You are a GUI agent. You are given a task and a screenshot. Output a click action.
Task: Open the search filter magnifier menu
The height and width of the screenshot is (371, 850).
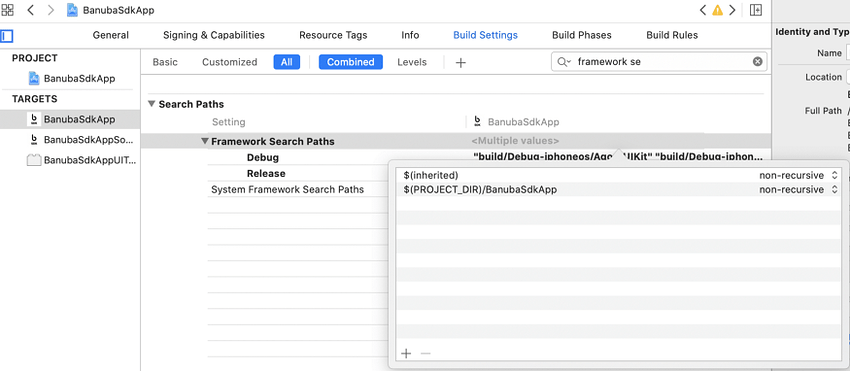pyautogui.click(x=564, y=62)
